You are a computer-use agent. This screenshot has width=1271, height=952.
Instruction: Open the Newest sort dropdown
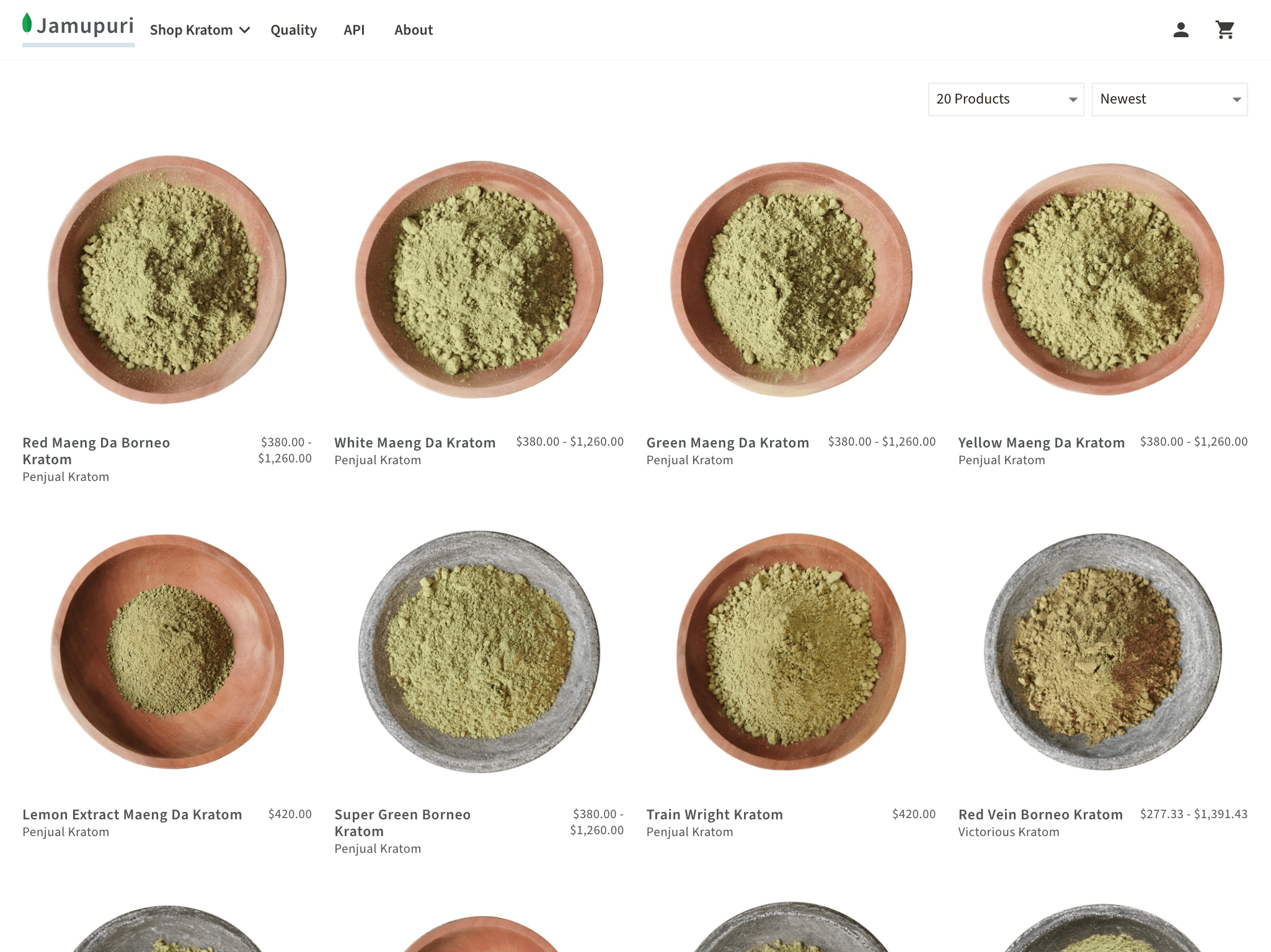1169,99
